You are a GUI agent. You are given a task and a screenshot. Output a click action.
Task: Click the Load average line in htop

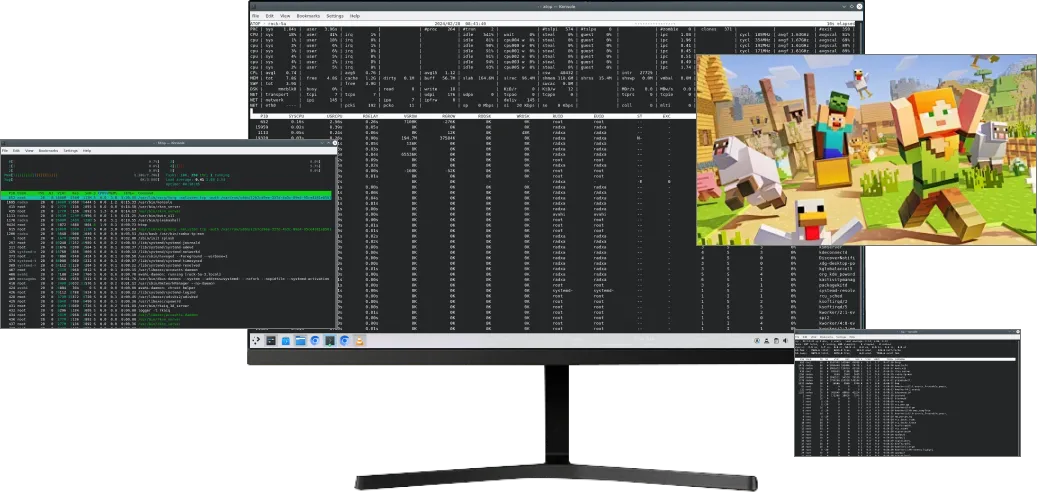click(x=197, y=180)
